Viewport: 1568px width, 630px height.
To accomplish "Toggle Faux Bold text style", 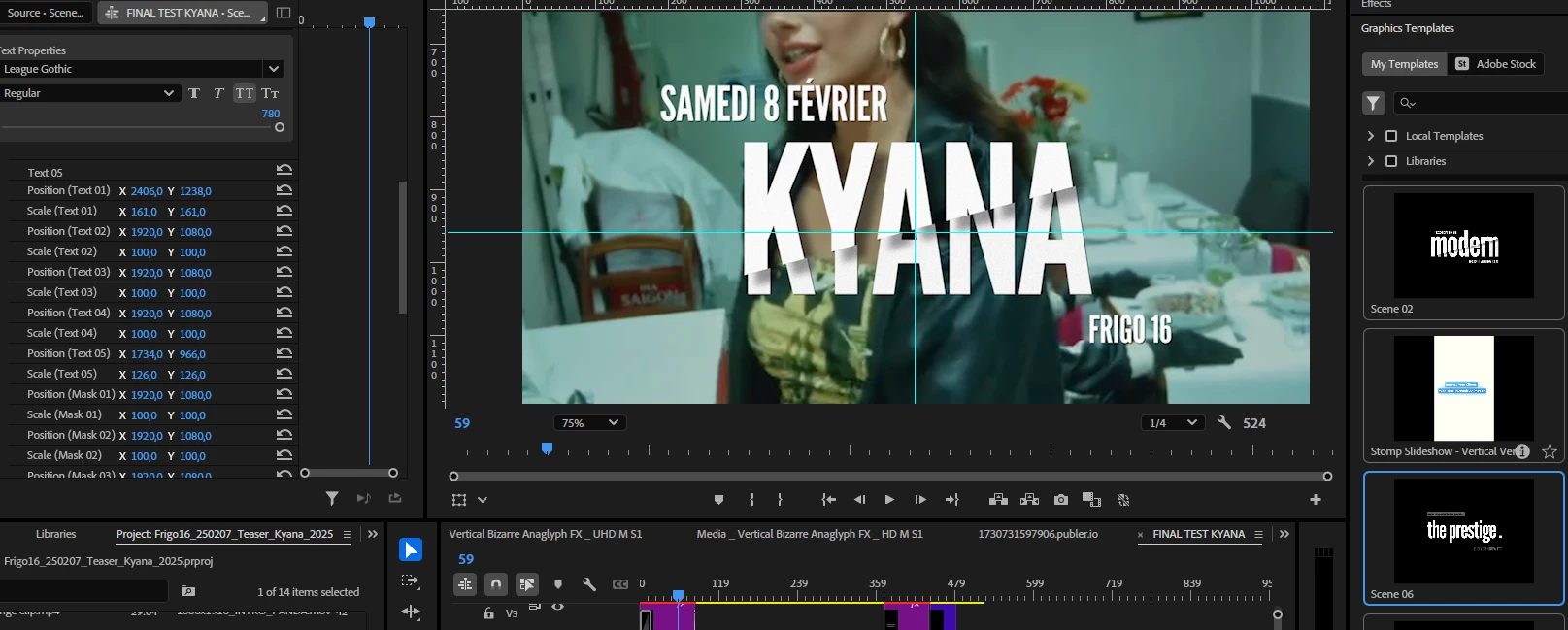I will tap(194, 93).
